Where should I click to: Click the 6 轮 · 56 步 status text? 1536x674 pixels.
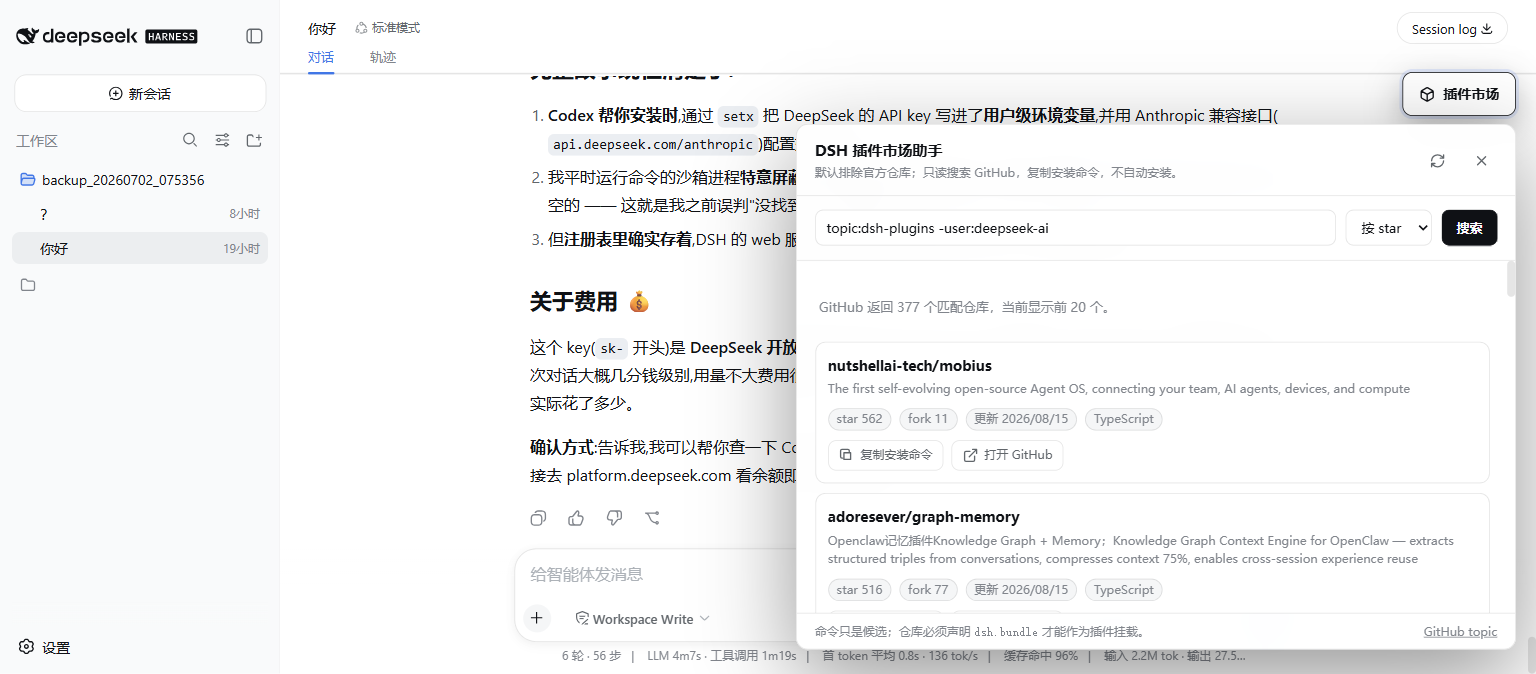click(591, 656)
